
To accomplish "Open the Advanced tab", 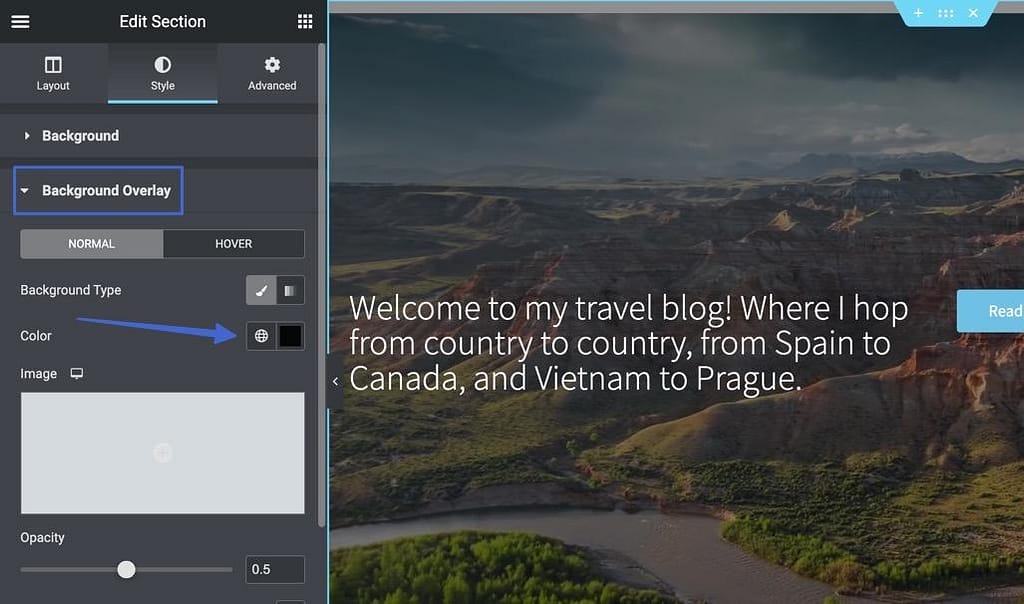I will pos(271,73).
